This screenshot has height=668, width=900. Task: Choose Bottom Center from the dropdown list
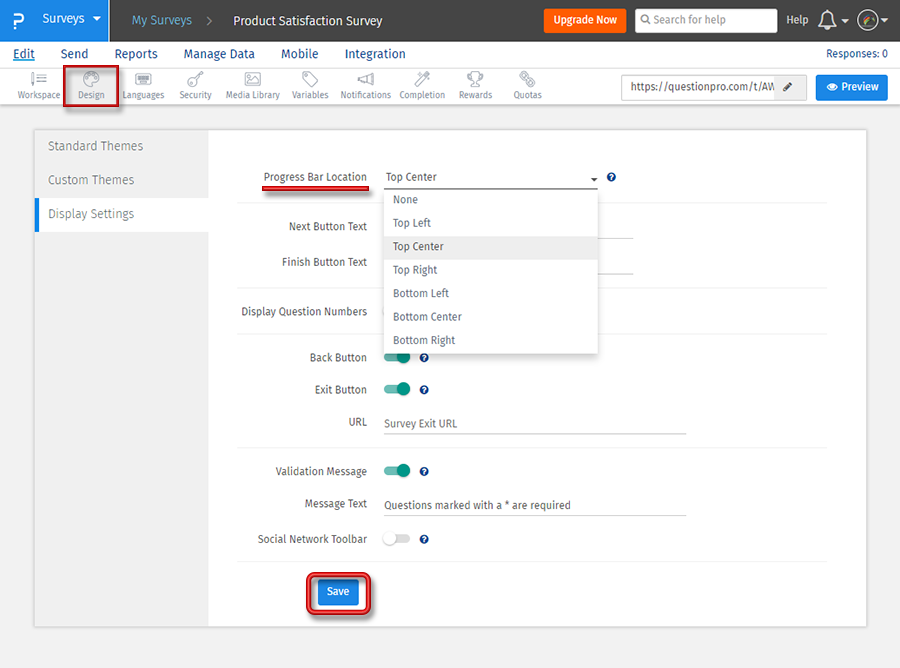pos(427,317)
